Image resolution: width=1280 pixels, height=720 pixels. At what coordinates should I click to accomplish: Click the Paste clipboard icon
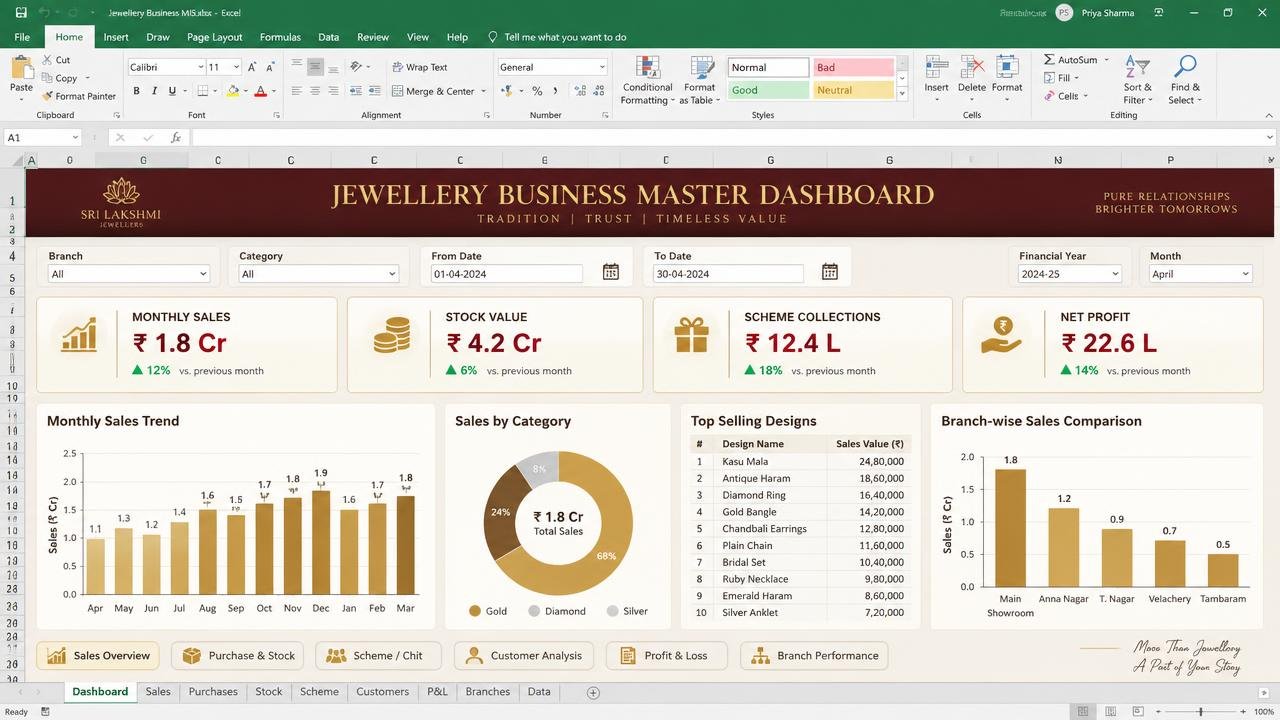click(21, 68)
